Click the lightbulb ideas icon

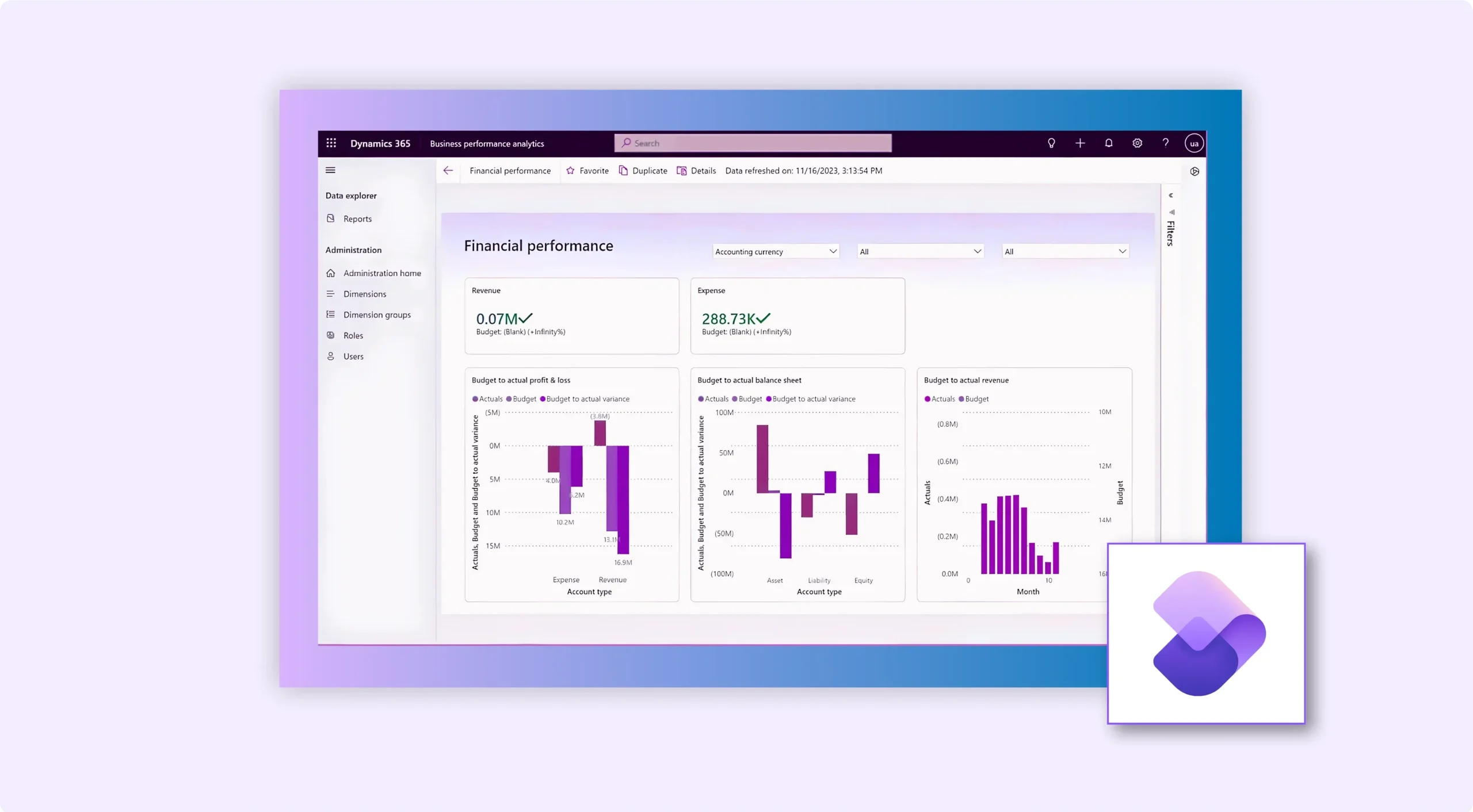1051,143
